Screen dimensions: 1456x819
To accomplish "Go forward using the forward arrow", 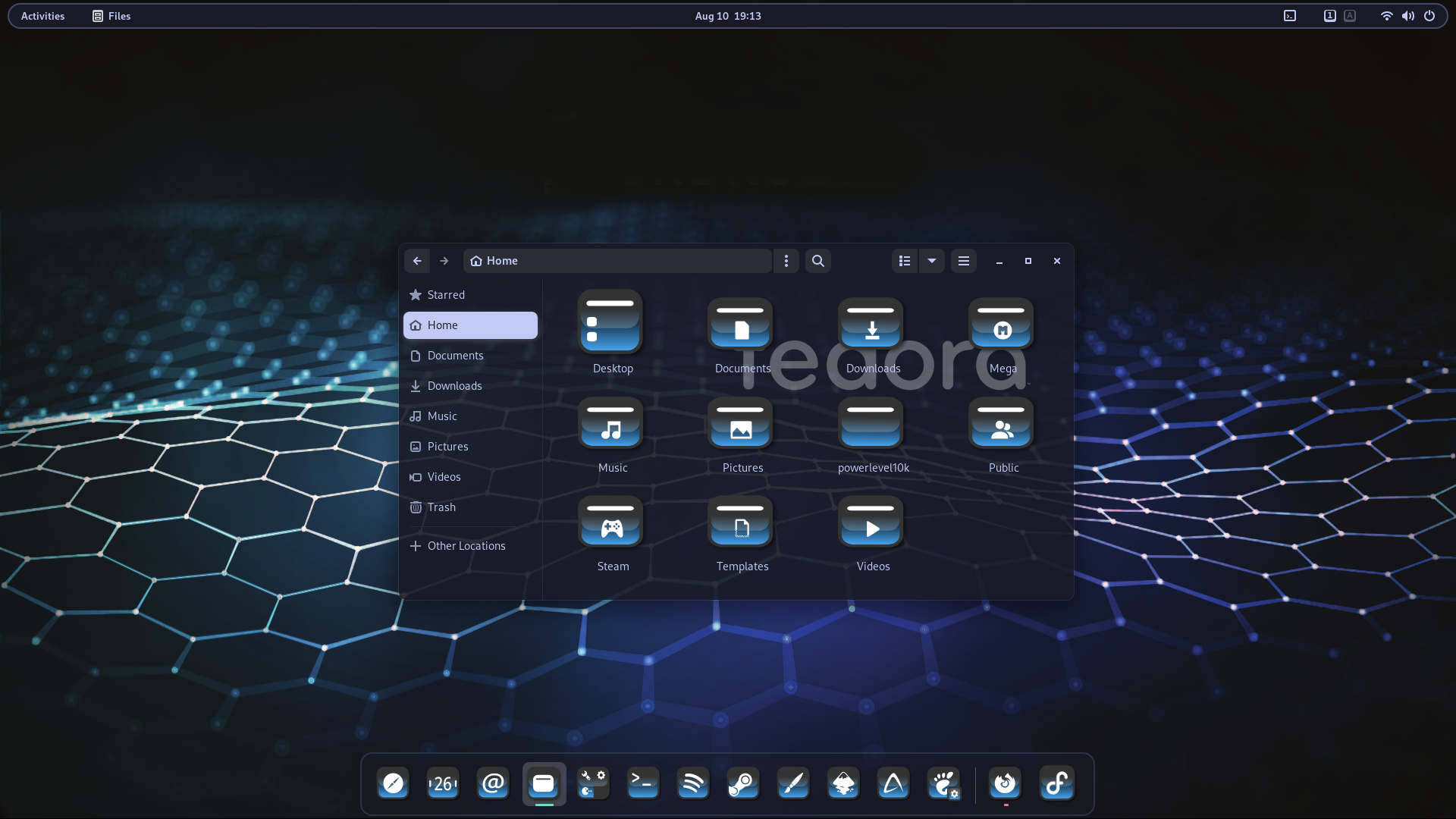I will coord(444,261).
